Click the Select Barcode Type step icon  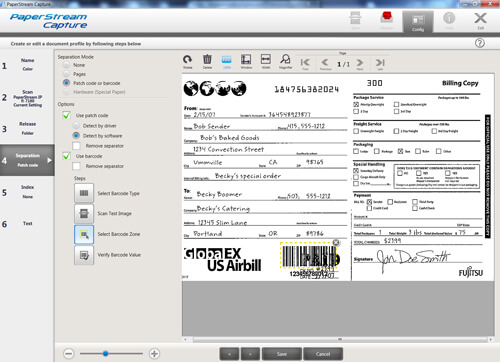point(84,193)
